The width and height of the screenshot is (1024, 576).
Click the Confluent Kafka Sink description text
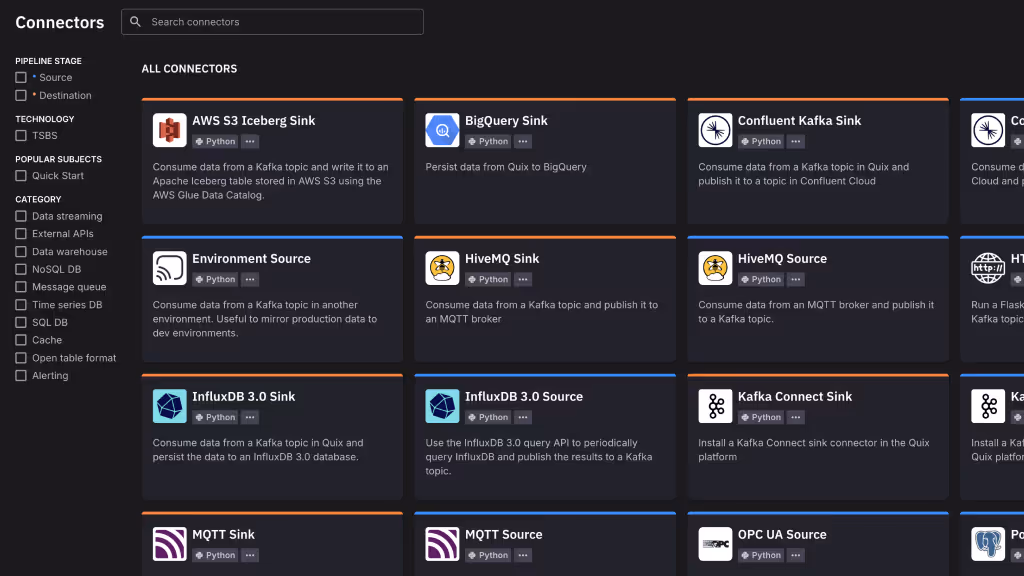803,174
